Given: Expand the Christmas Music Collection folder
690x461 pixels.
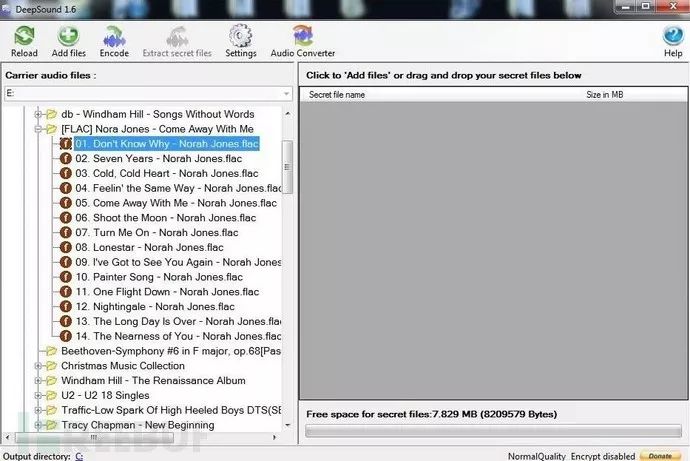Looking at the screenshot, I should point(38,366).
